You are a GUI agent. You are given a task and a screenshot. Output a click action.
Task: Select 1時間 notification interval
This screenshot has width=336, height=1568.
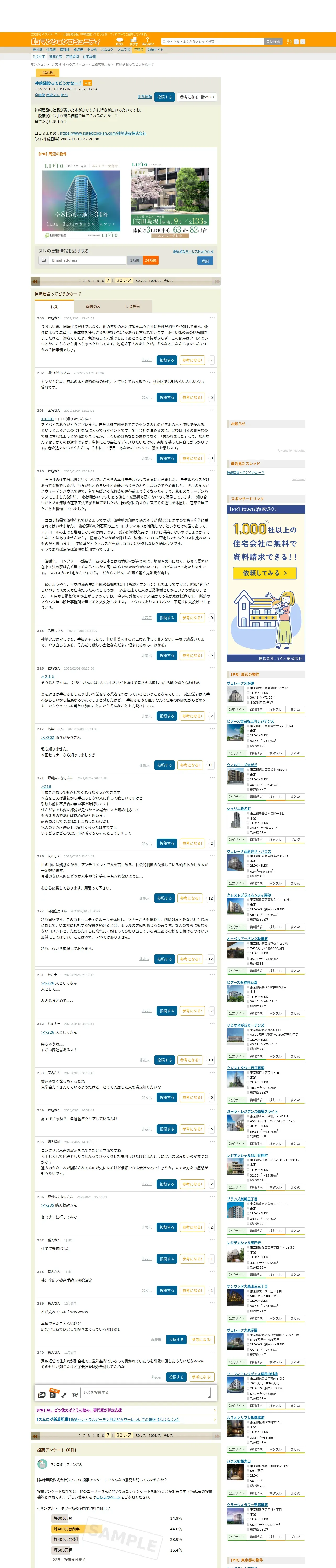pos(135,261)
